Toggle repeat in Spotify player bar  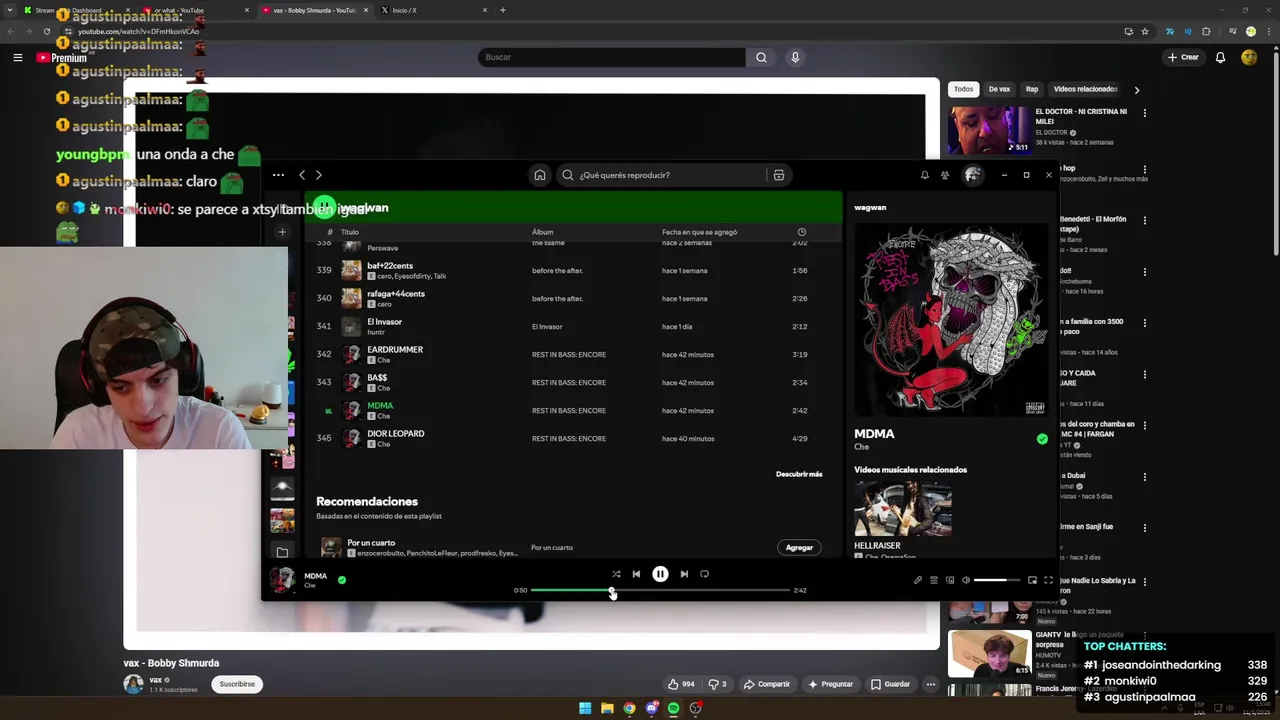(x=705, y=574)
